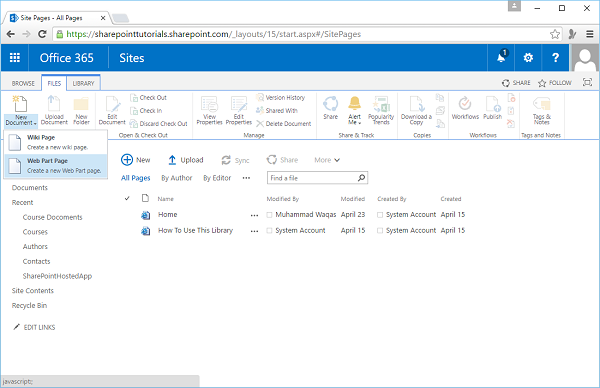
Task: Click the Find a file search box
Action: pyautogui.click(x=313, y=178)
